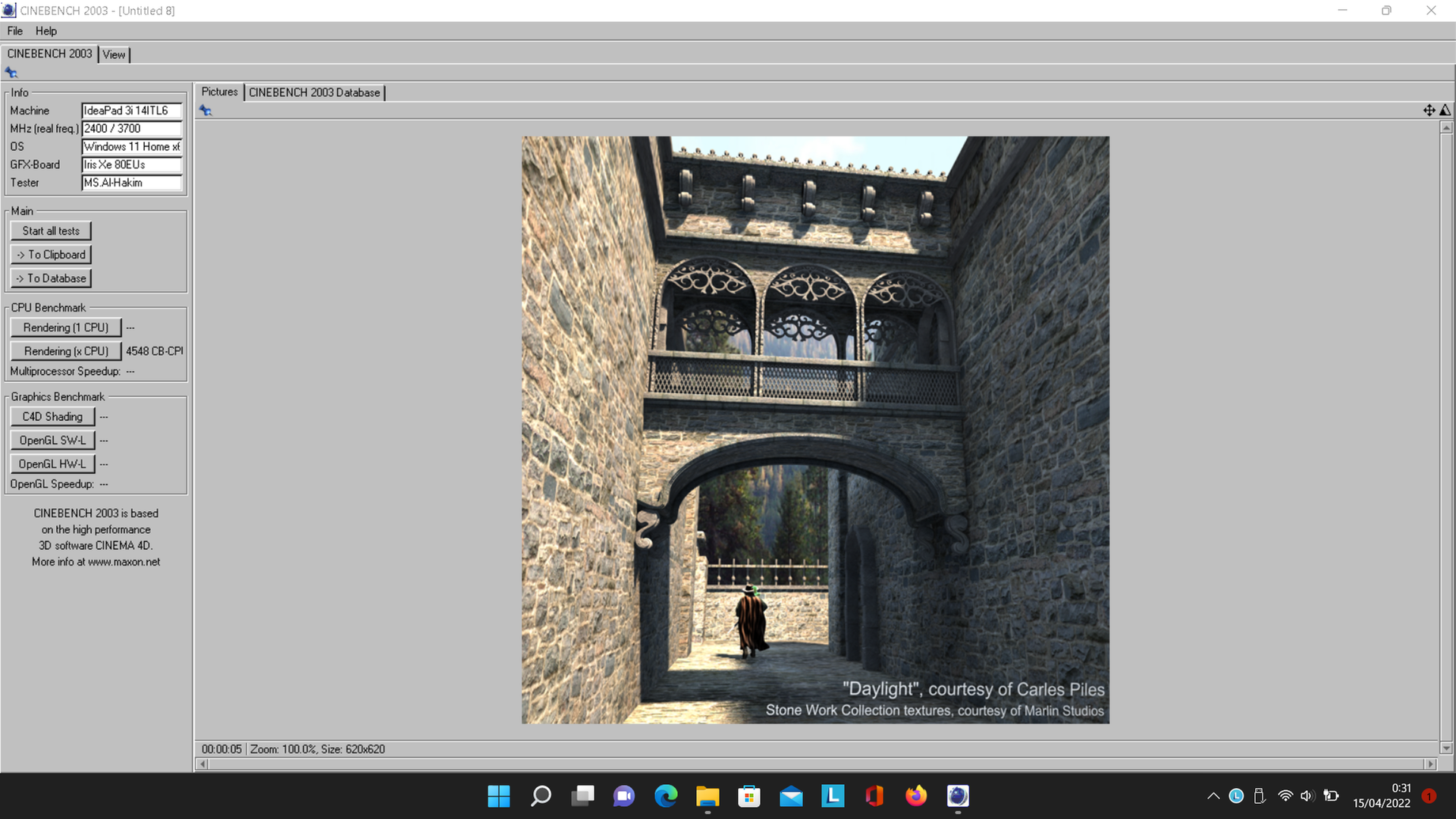Click the vertical scrollbar up arrow
The height and width of the screenshot is (819, 1456).
(x=1446, y=127)
